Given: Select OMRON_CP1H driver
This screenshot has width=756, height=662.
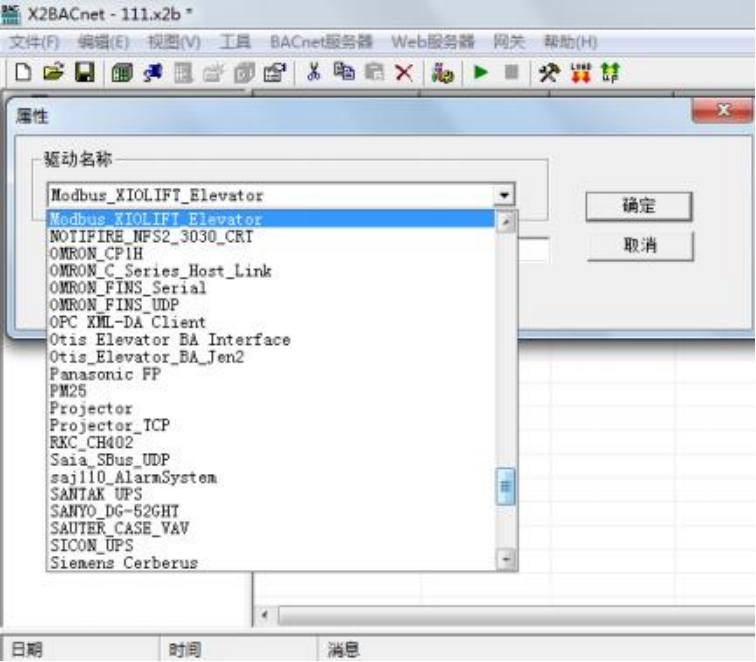Looking at the screenshot, I should 271,254.
